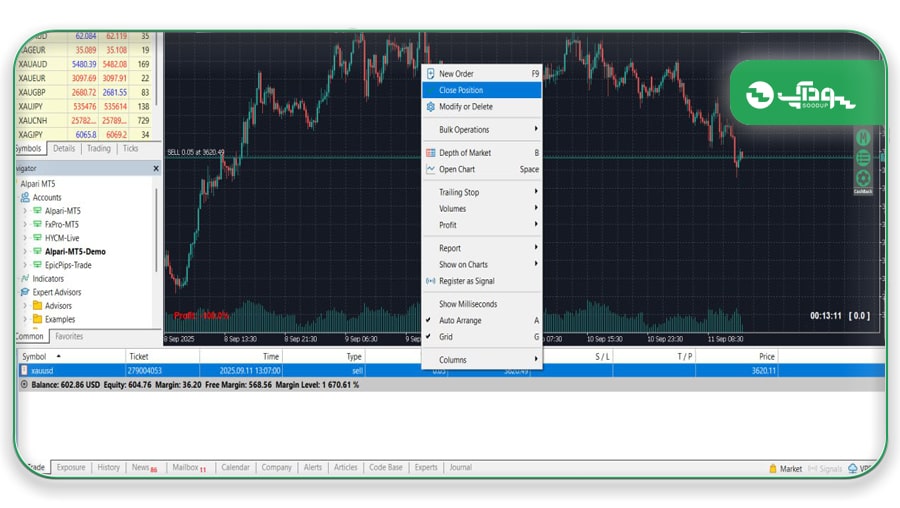The width and height of the screenshot is (900, 508).
Task: Select Open Chart menu entry
Action: 482,169
